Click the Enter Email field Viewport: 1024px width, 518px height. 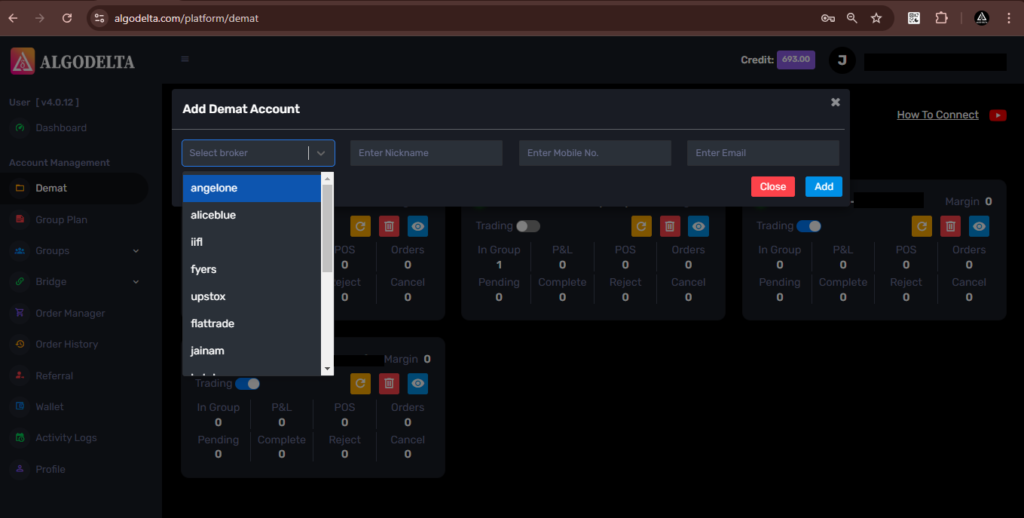click(x=763, y=153)
